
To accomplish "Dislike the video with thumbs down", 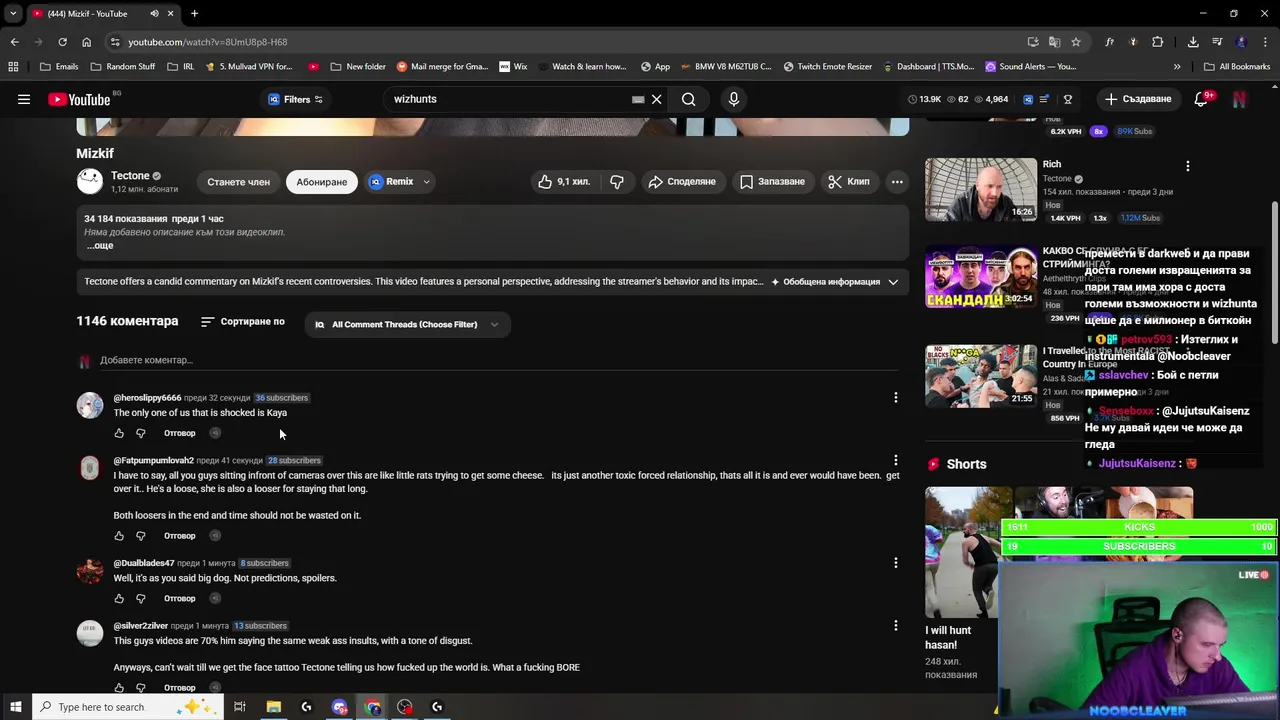I will point(617,182).
